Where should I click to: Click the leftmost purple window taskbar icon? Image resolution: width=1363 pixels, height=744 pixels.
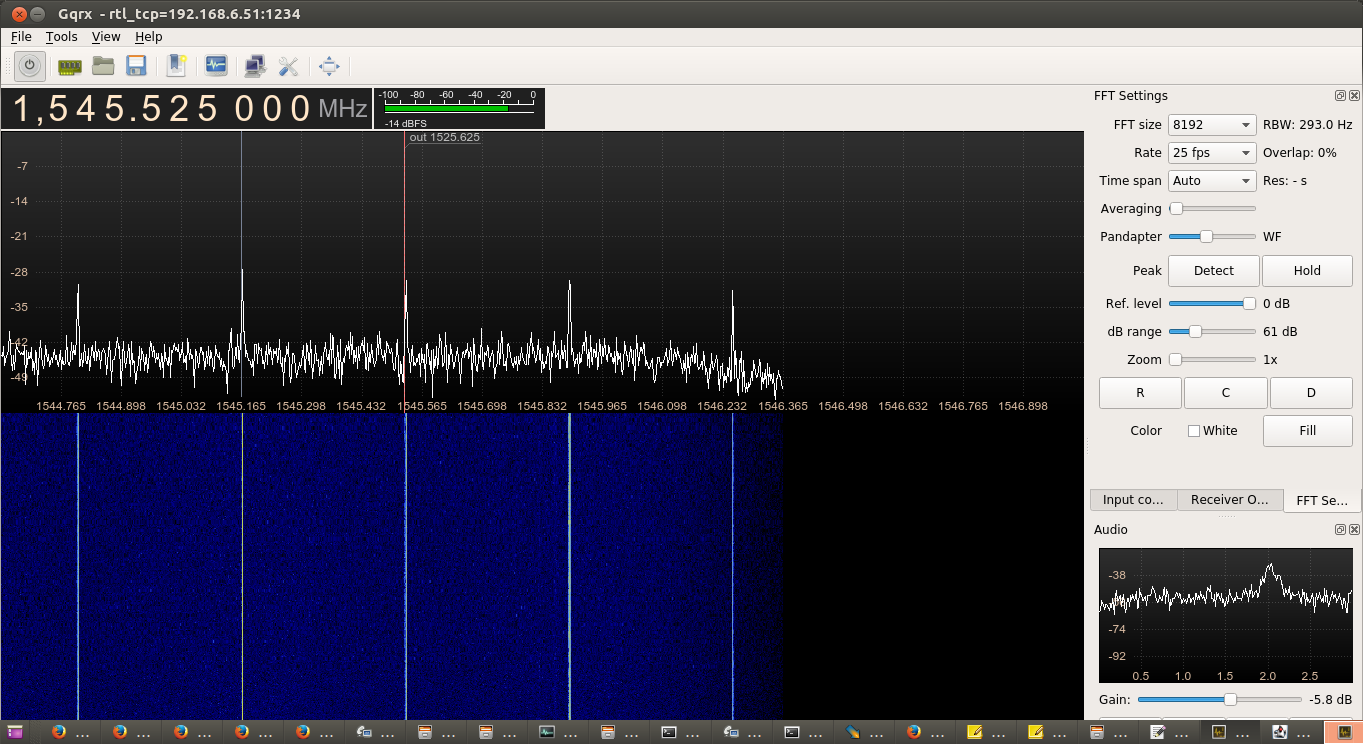click(x=13, y=732)
